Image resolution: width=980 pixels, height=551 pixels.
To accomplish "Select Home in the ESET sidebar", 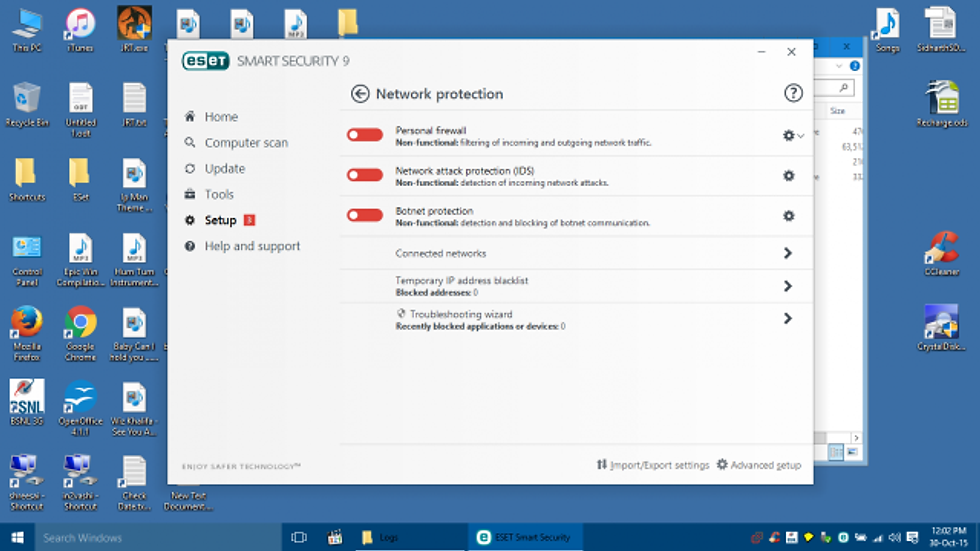I will 221,117.
